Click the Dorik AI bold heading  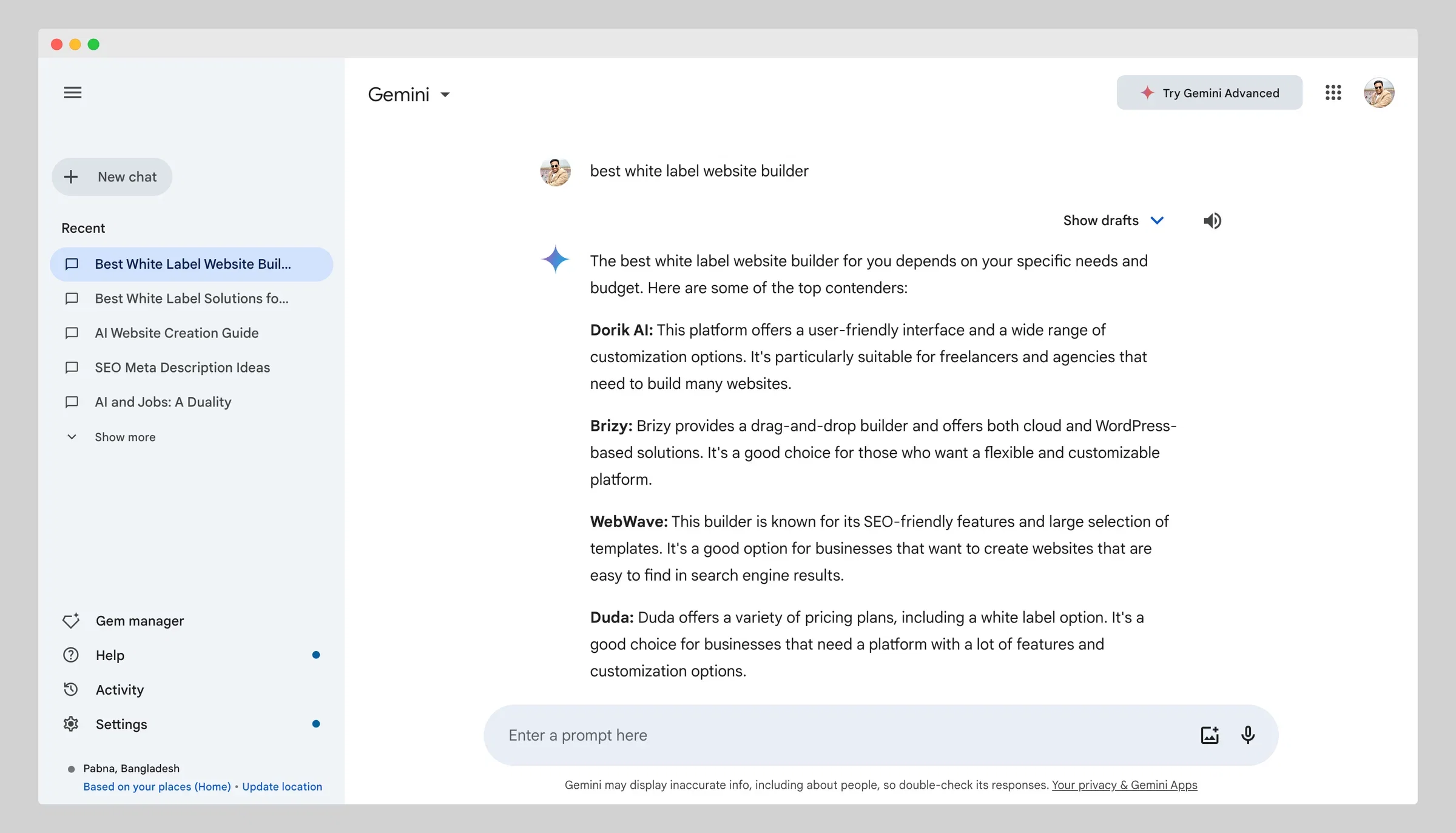(621, 330)
